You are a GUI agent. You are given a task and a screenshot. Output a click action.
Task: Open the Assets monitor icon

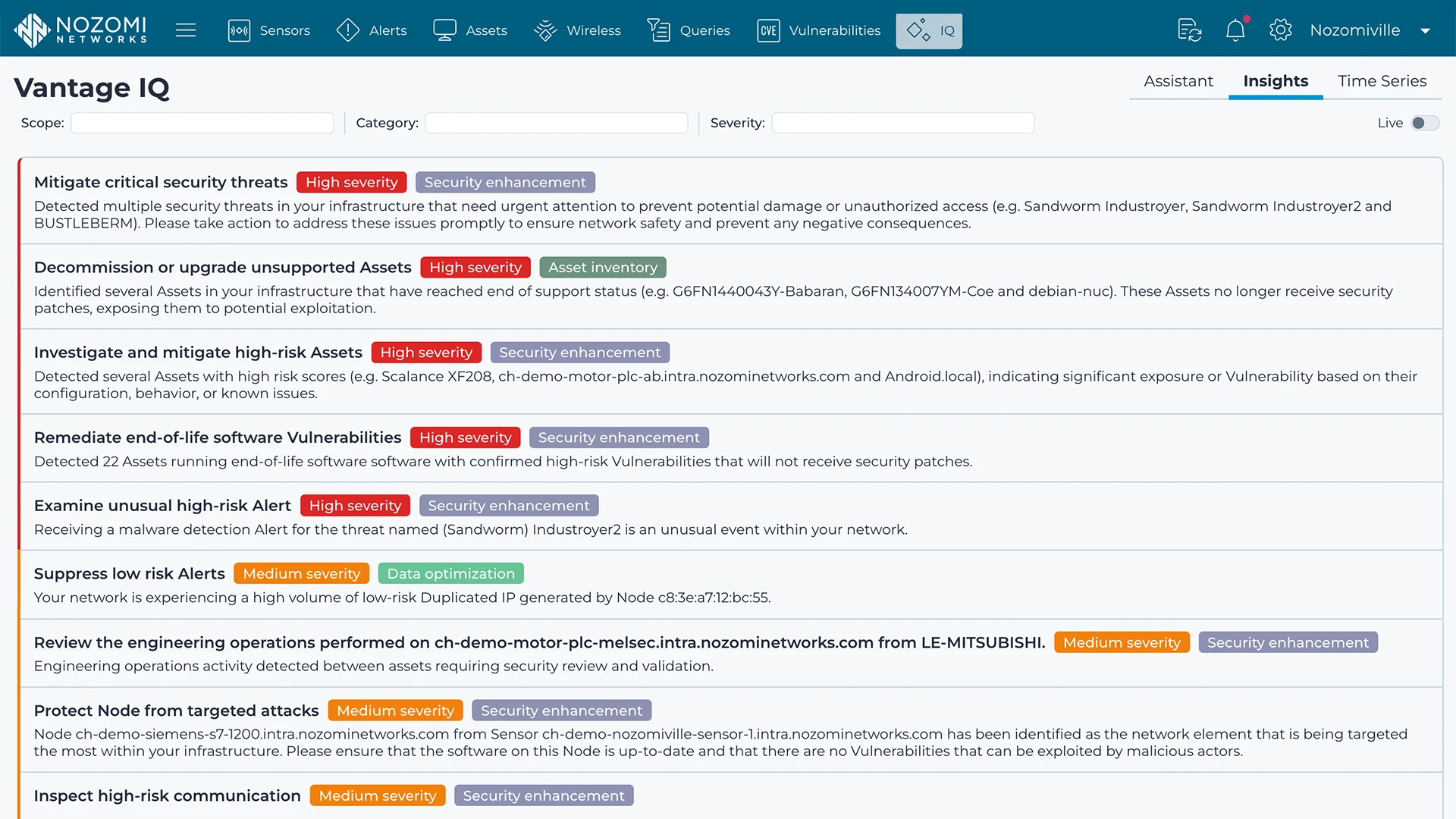pos(444,30)
